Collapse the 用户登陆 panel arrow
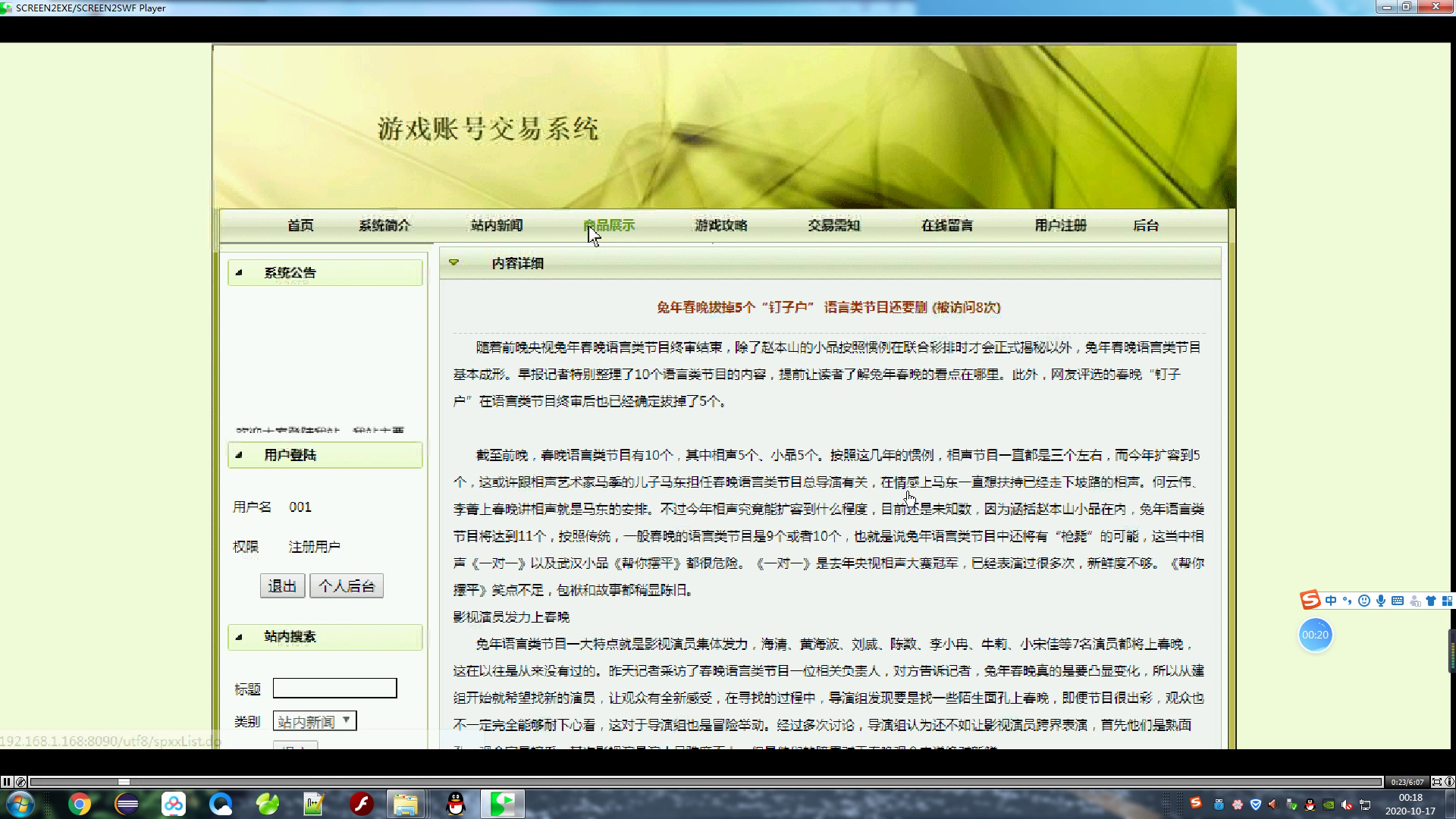Image resolution: width=1456 pixels, height=819 pixels. pyautogui.click(x=239, y=455)
